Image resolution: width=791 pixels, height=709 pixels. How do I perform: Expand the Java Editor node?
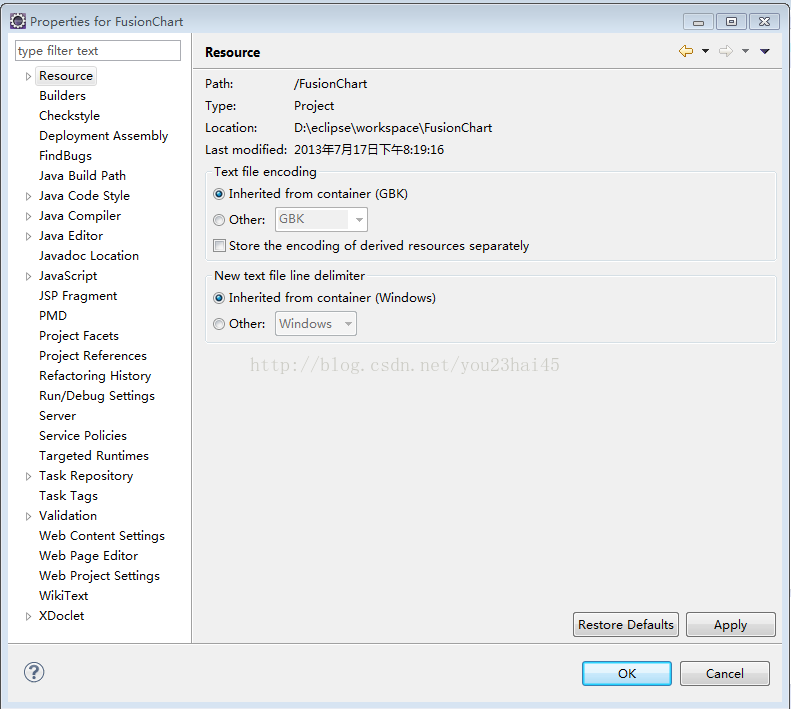[x=28, y=236]
